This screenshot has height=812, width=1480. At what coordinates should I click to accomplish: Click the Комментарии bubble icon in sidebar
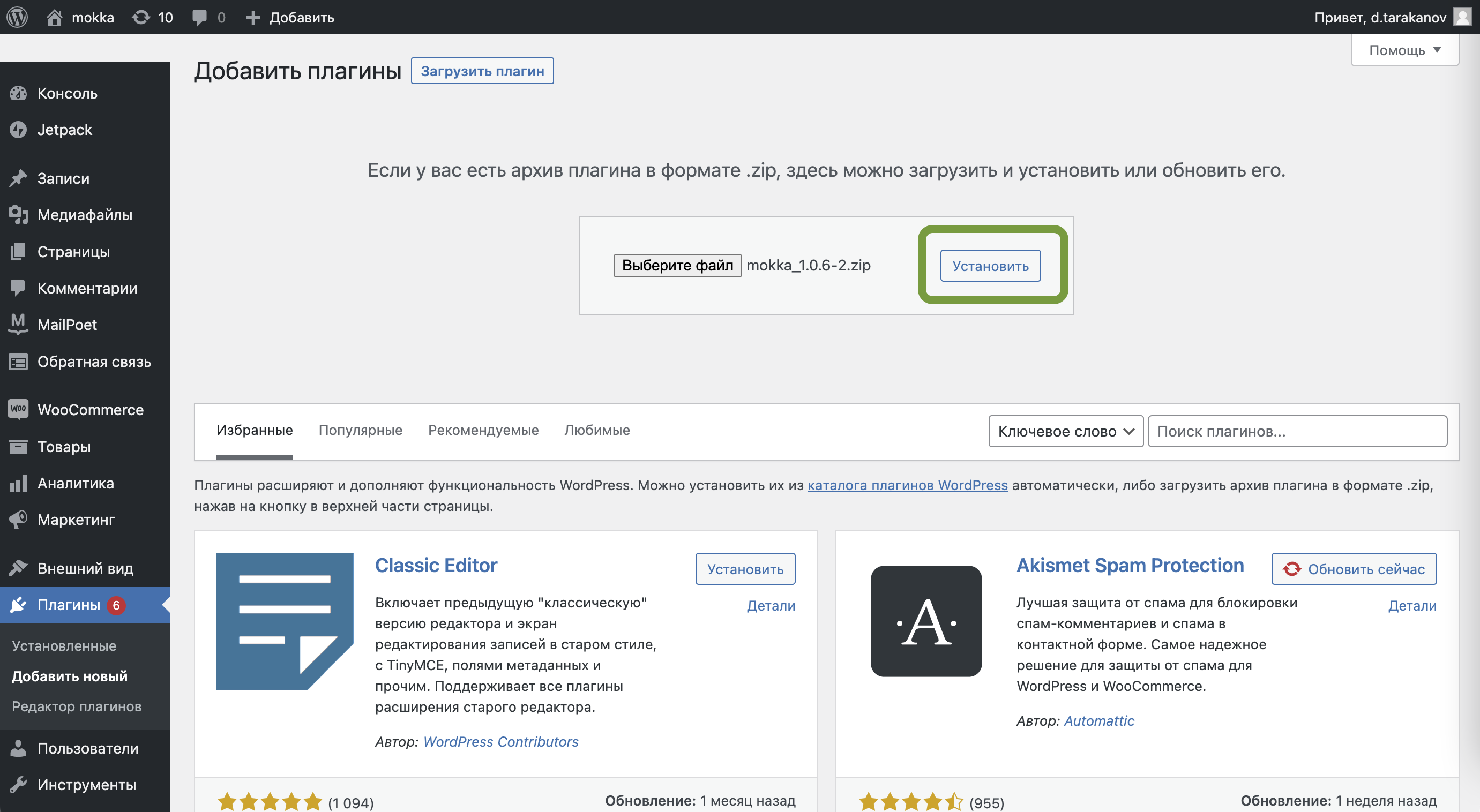click(x=18, y=288)
